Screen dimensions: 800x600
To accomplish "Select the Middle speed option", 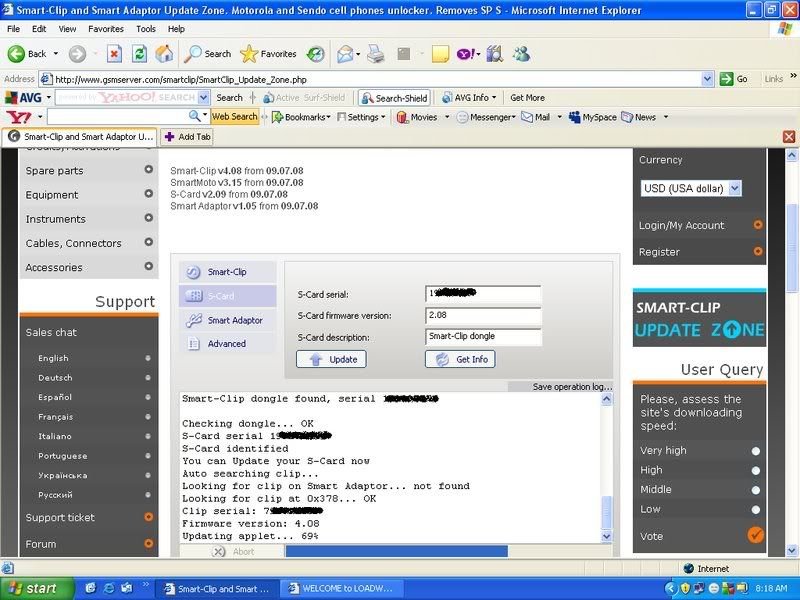I will point(756,490).
